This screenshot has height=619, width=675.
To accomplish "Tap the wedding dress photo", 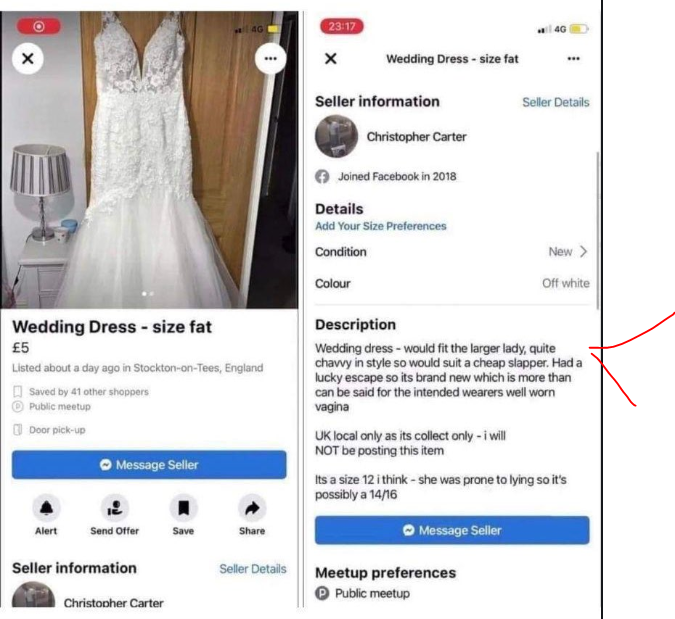I will [x=149, y=160].
